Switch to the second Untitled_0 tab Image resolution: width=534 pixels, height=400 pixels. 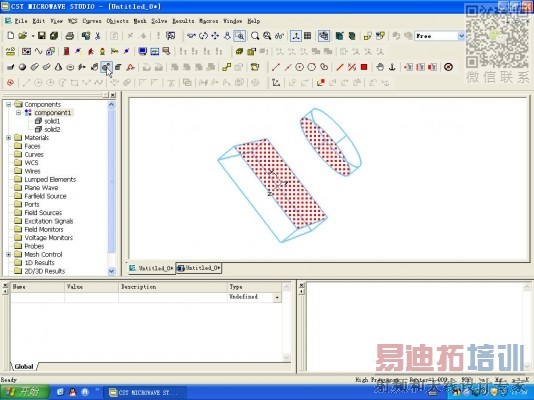(199, 268)
